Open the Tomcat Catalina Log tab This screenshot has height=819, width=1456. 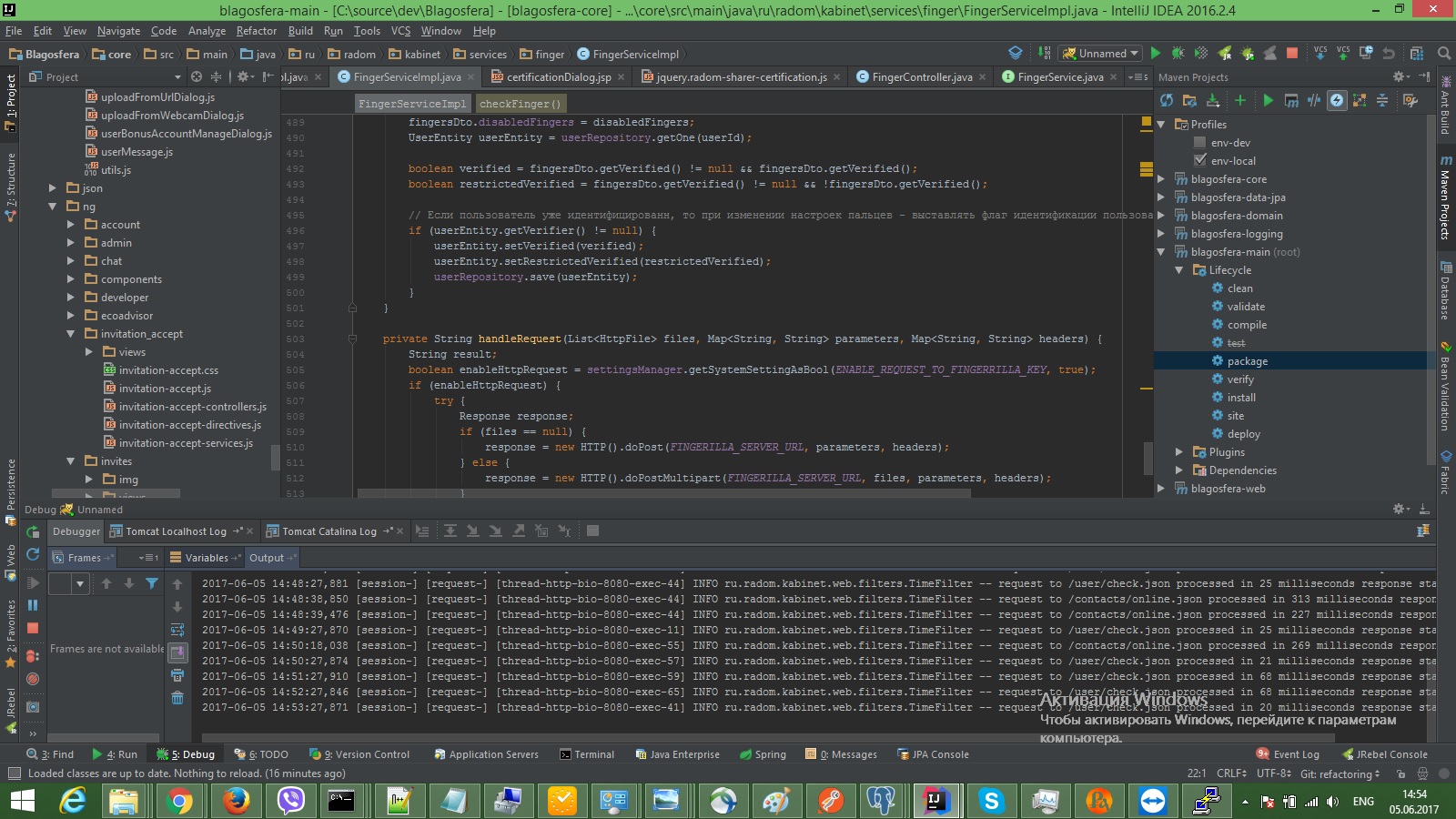[329, 531]
